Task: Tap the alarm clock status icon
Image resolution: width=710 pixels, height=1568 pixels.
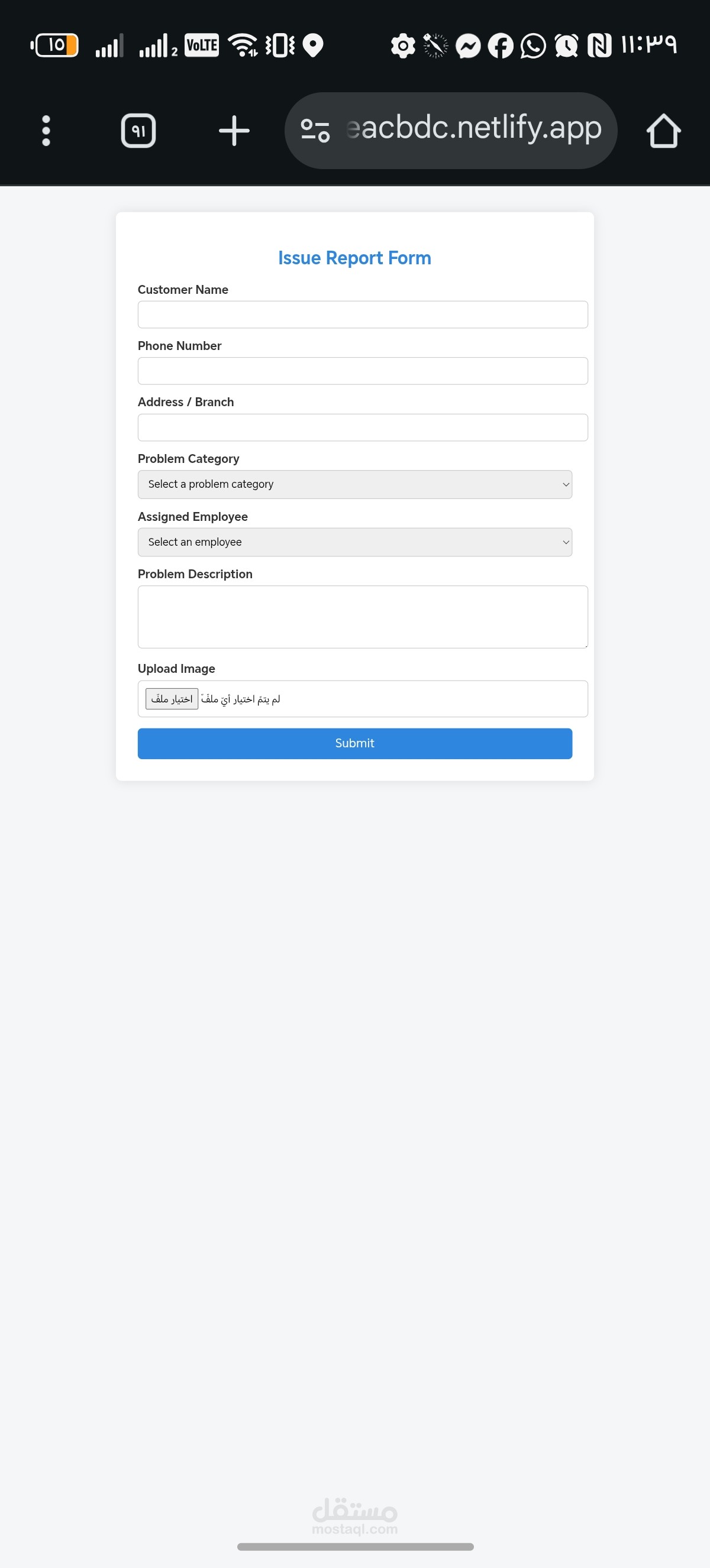Action: click(566, 46)
